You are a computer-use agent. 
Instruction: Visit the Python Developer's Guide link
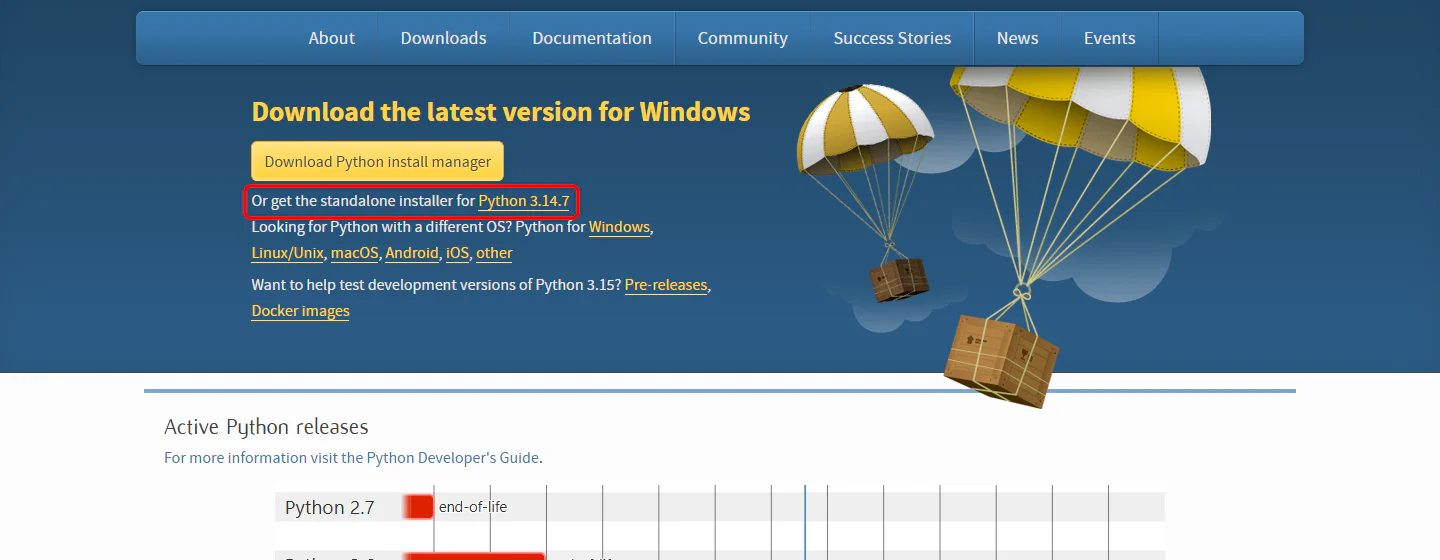[453, 458]
